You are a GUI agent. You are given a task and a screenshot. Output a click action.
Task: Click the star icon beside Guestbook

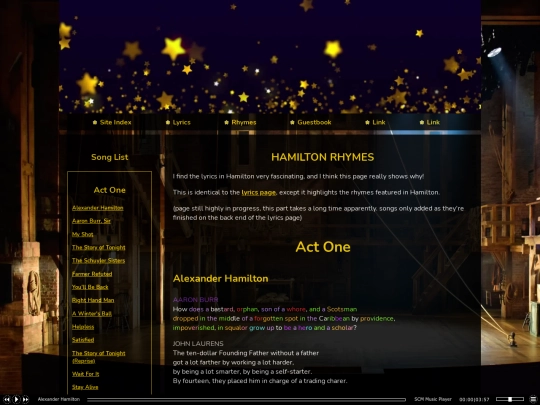(292, 122)
